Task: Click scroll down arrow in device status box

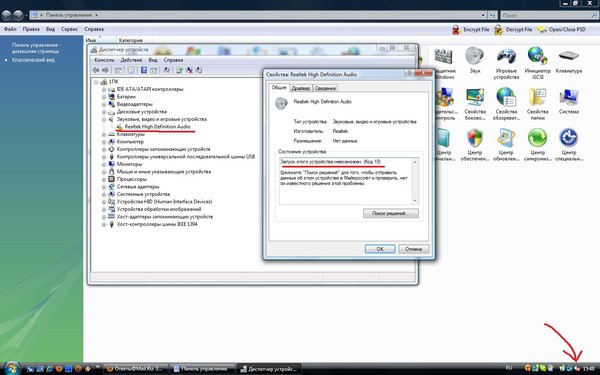Action: tap(415, 201)
